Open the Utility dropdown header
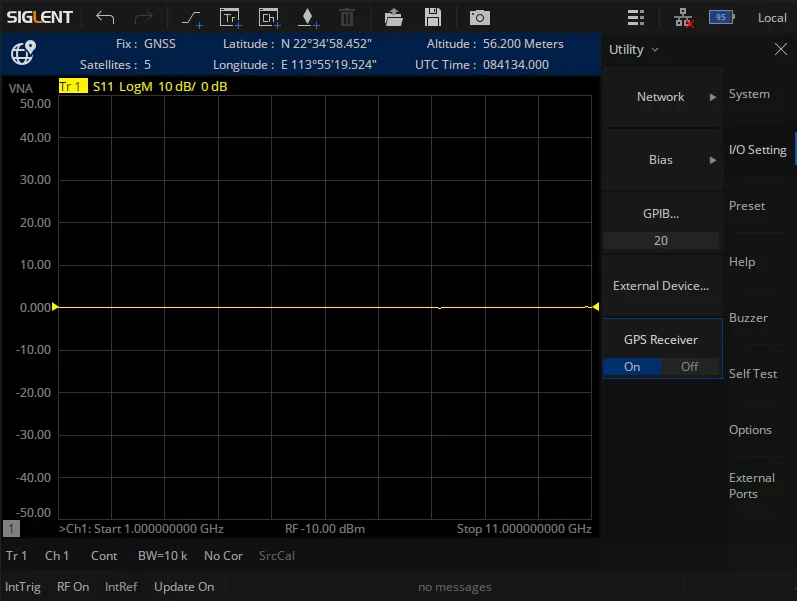The image size is (797, 601). (x=634, y=50)
